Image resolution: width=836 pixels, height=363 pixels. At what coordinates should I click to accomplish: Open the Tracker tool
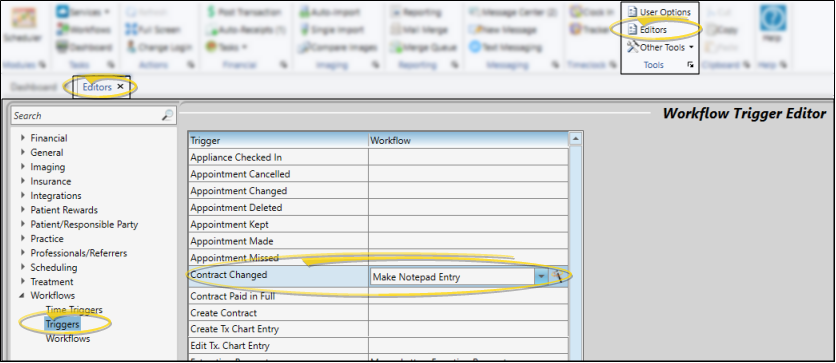pyautogui.click(x=590, y=30)
